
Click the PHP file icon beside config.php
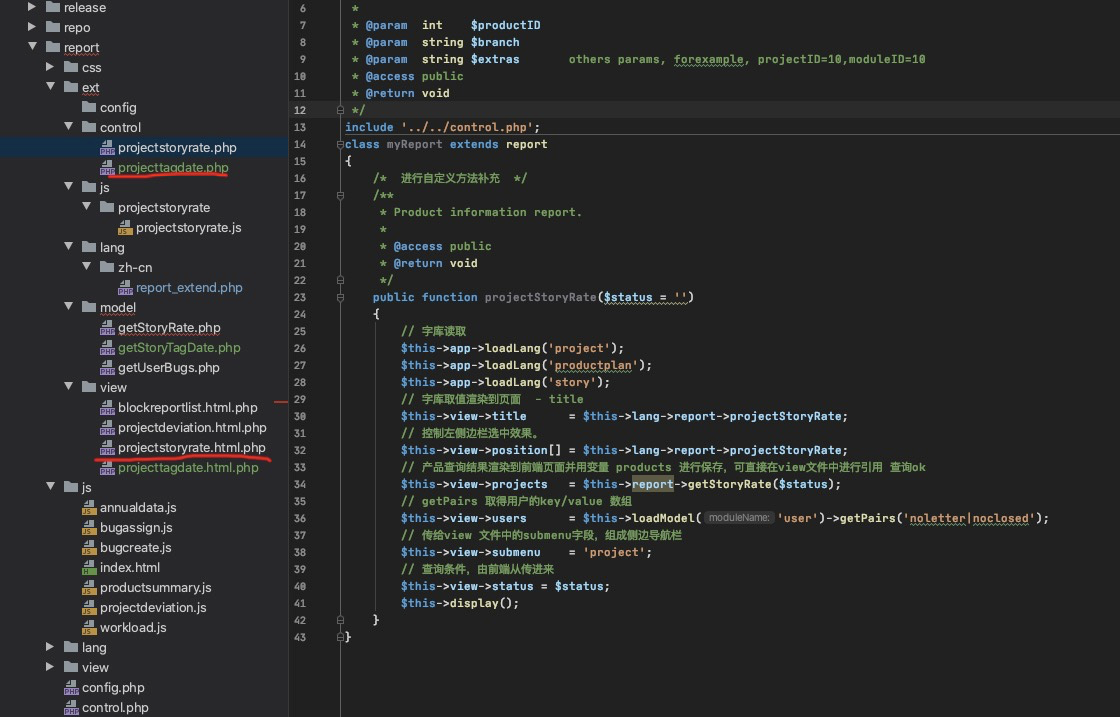coord(72,688)
